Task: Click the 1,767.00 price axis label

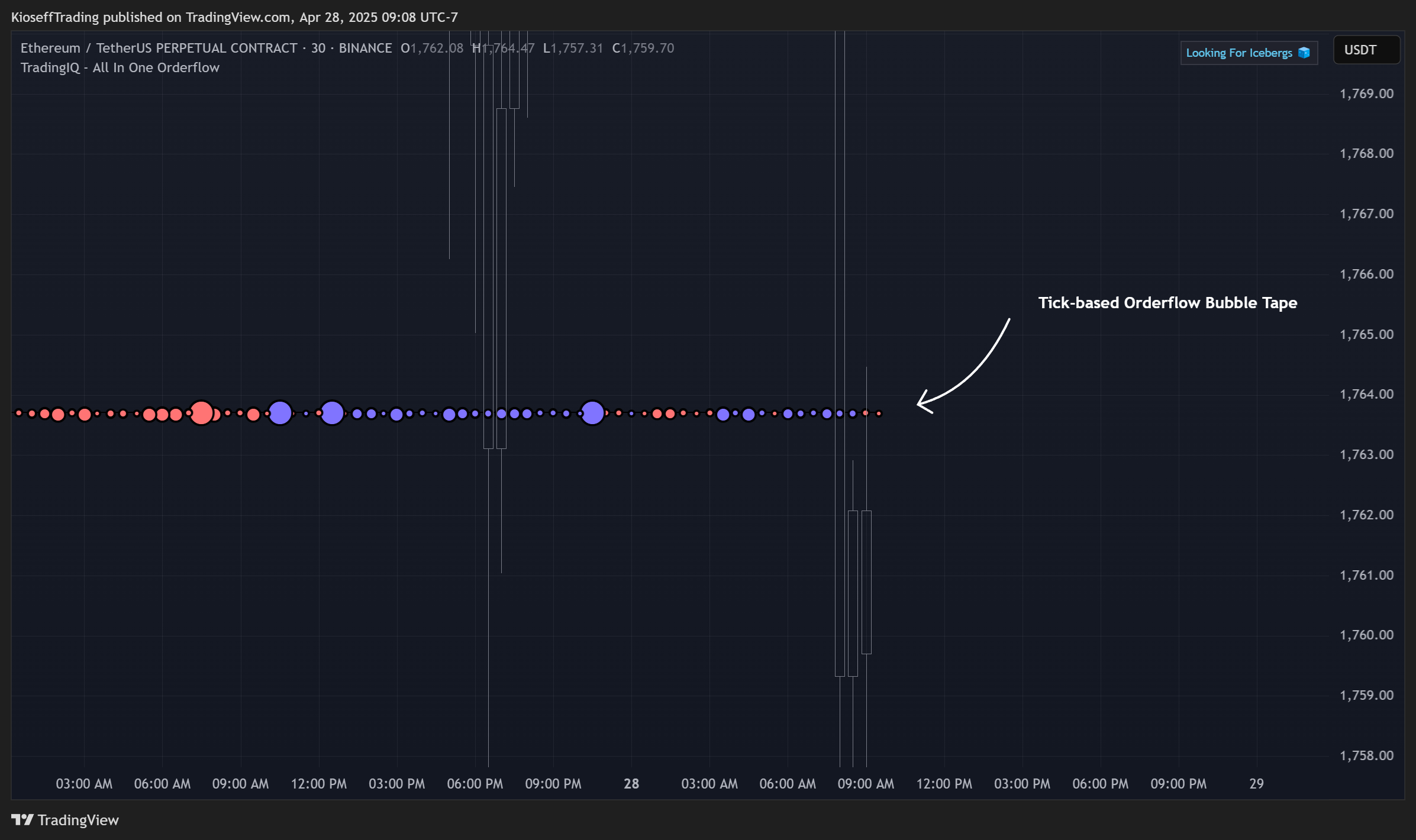Action: tap(1366, 214)
